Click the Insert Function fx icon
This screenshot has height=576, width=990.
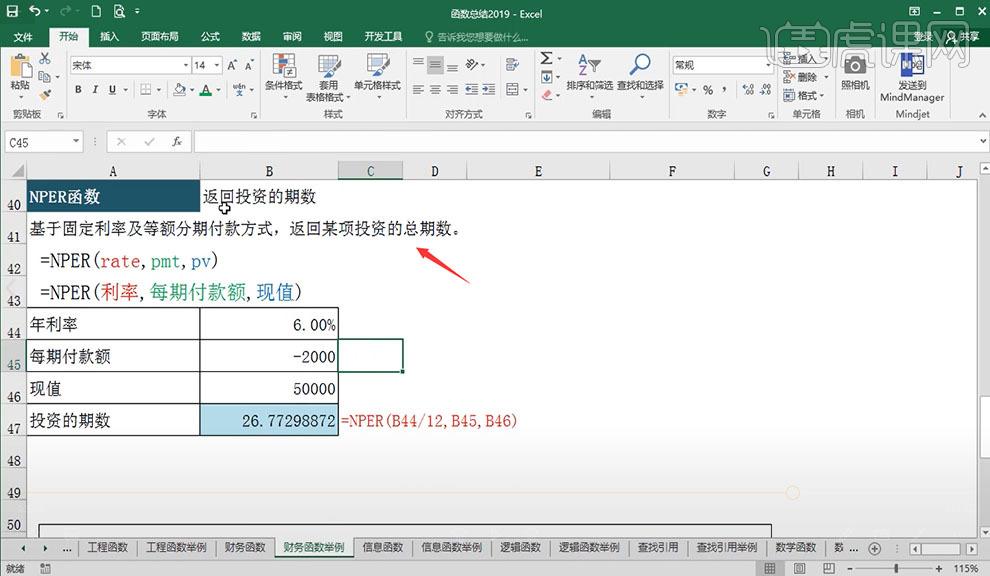(177, 142)
